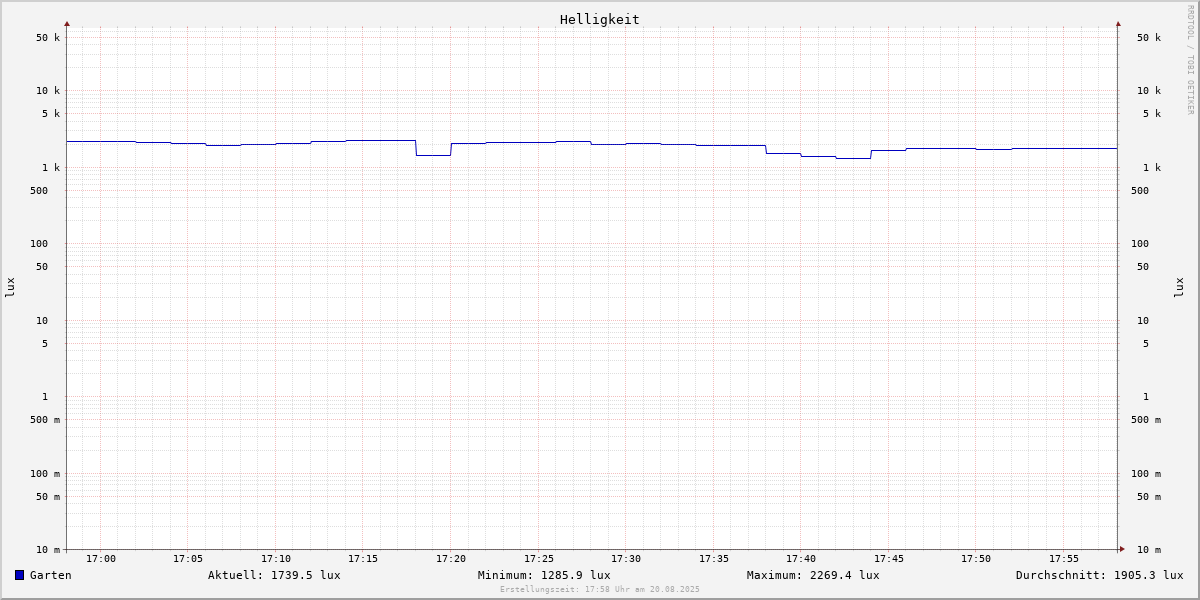
Task: Click the rotated lux label on right axis
Action: point(1179,287)
